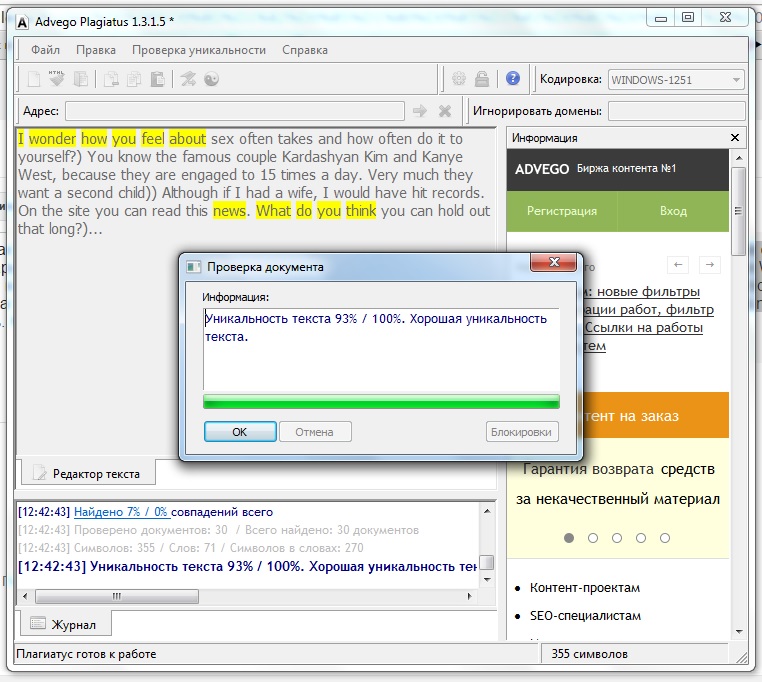Screen dimensions: 762x682
Task: Click the log panel scroll-up arrow
Action: [487, 511]
